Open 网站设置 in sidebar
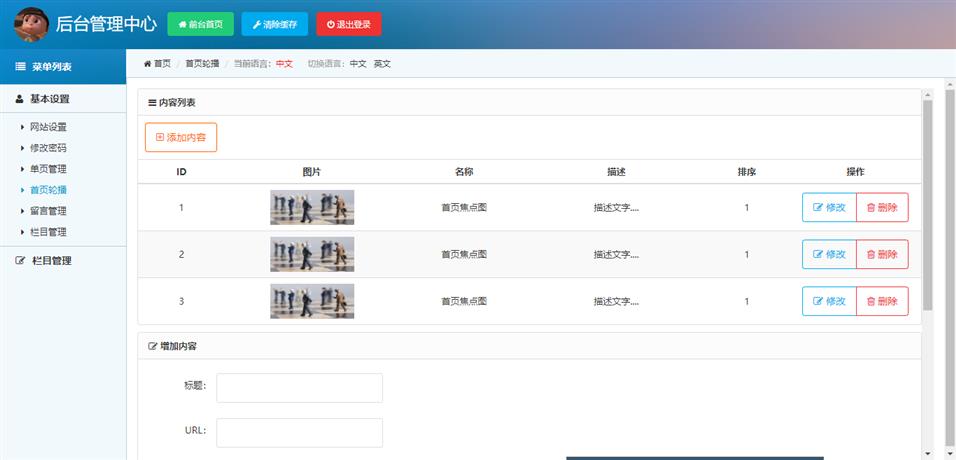 point(48,127)
